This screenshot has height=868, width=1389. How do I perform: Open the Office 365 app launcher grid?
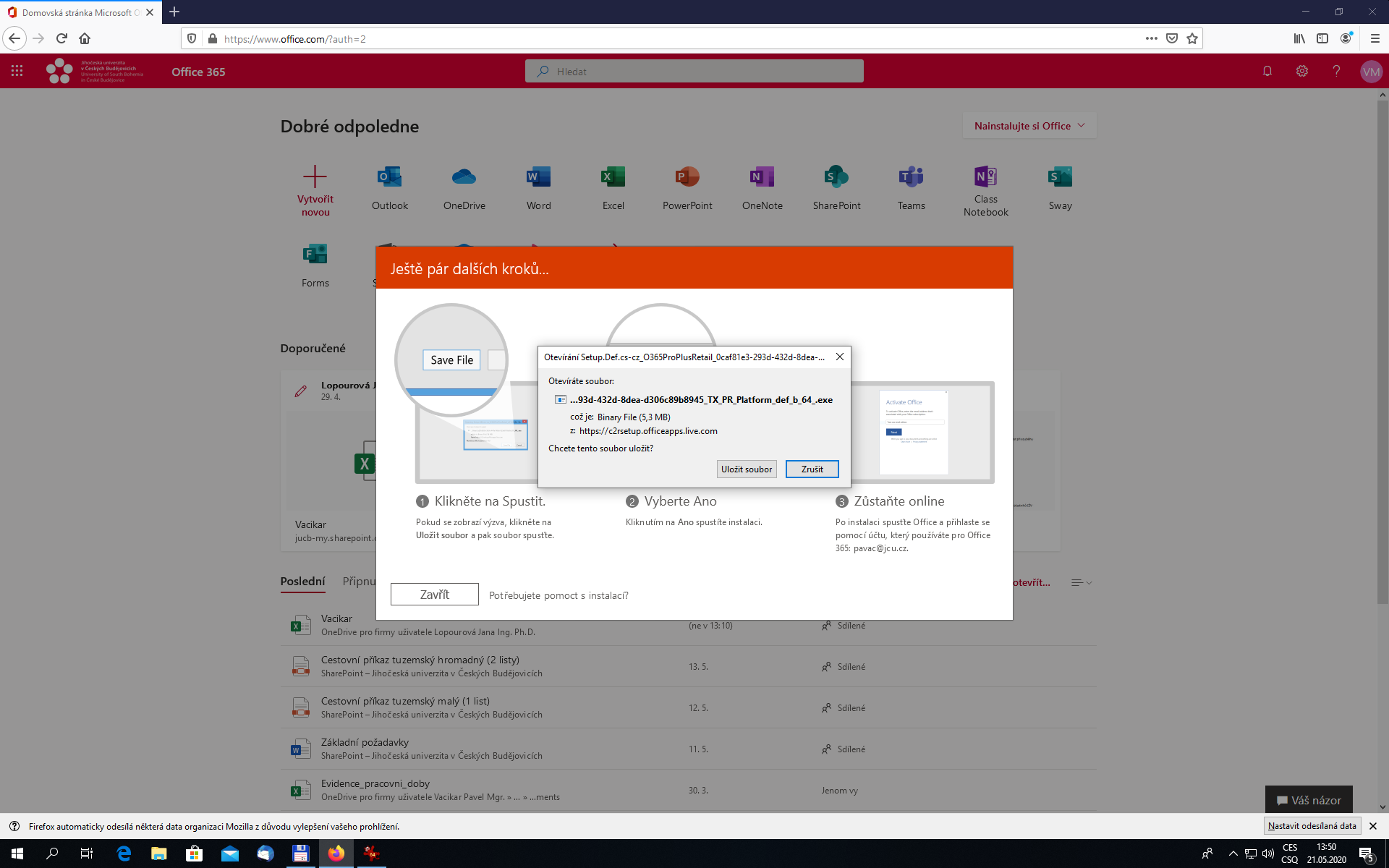click(x=17, y=71)
